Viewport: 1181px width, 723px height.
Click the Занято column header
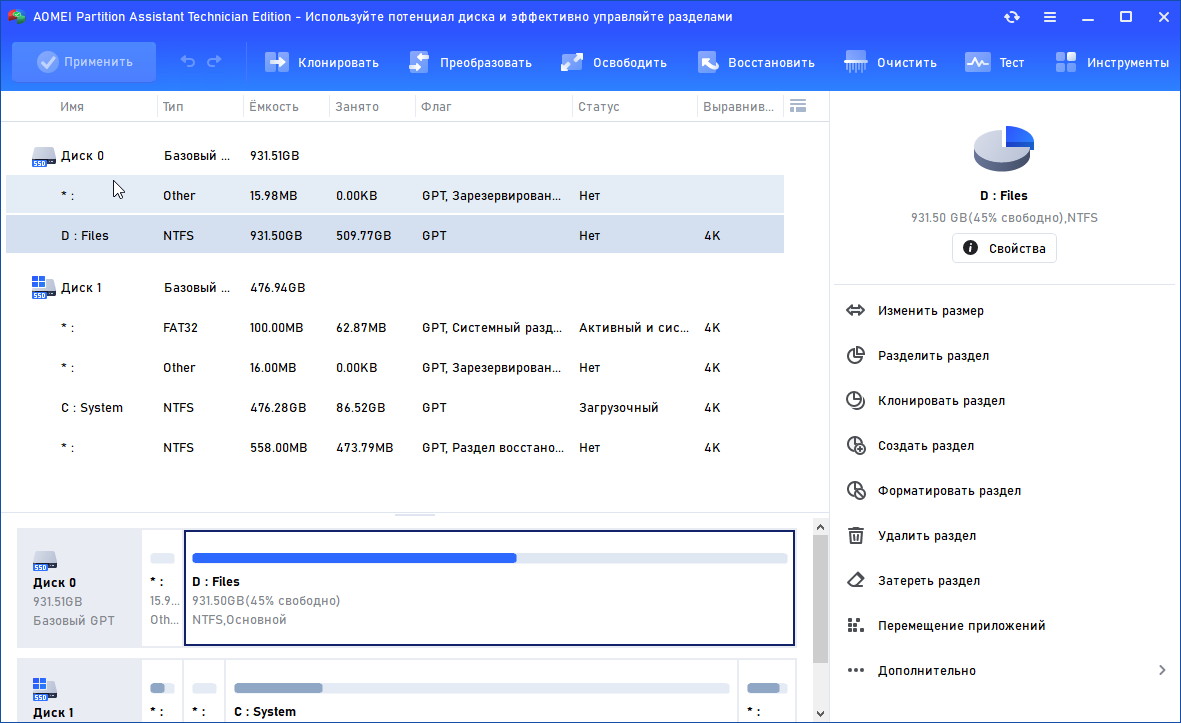[357, 107]
